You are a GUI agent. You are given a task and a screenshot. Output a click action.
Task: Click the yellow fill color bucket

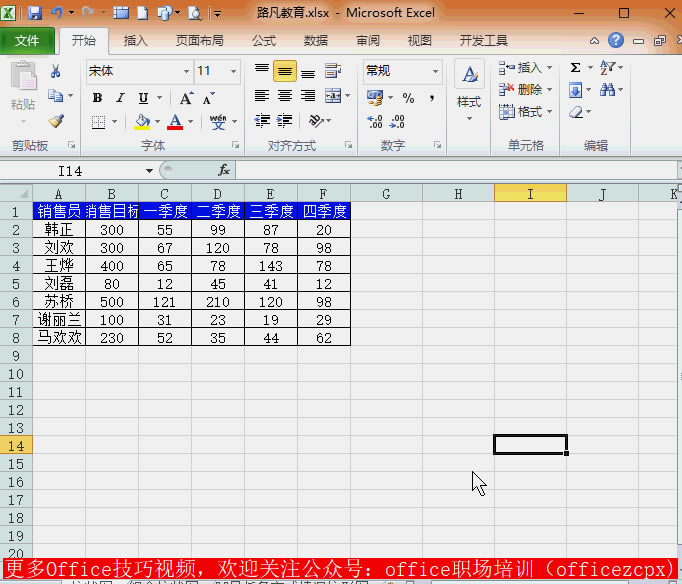142,122
